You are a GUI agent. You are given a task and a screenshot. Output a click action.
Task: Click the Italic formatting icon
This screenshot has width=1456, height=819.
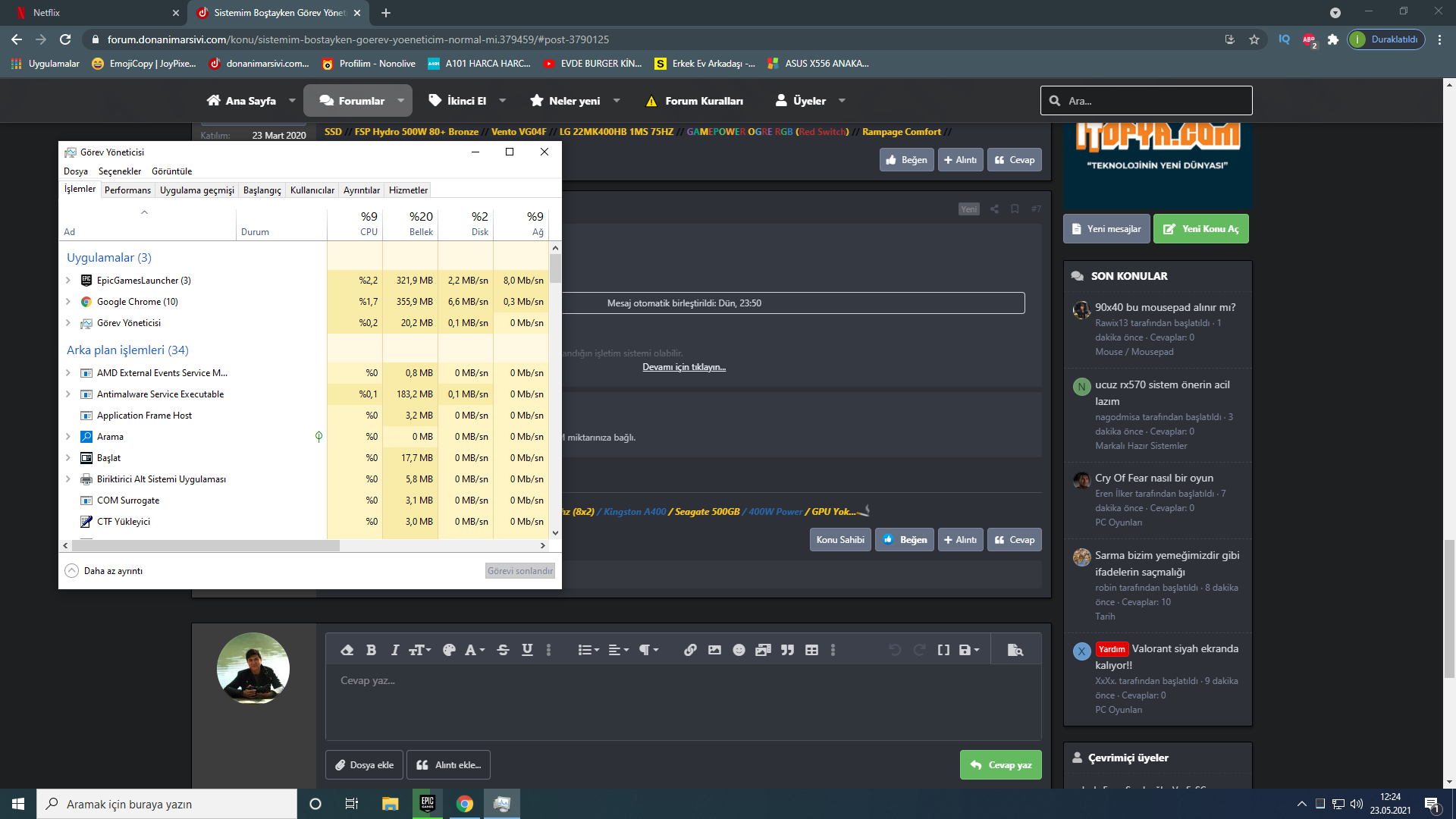394,650
